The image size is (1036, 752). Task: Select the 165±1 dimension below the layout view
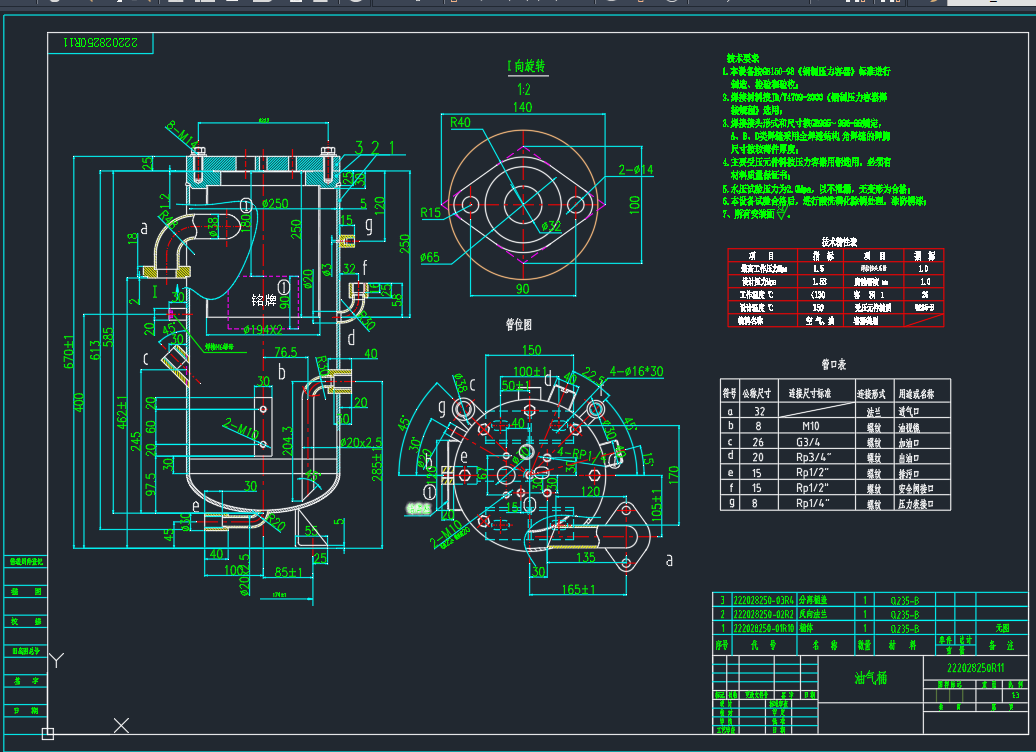pos(578,589)
